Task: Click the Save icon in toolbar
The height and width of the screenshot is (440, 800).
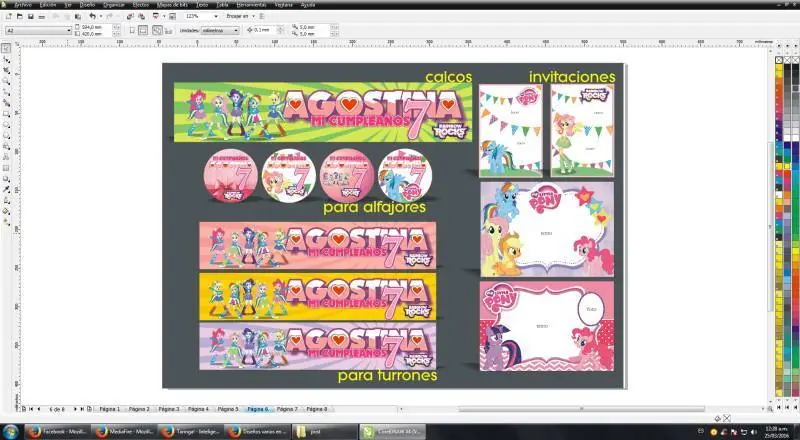Action: click(x=31, y=16)
